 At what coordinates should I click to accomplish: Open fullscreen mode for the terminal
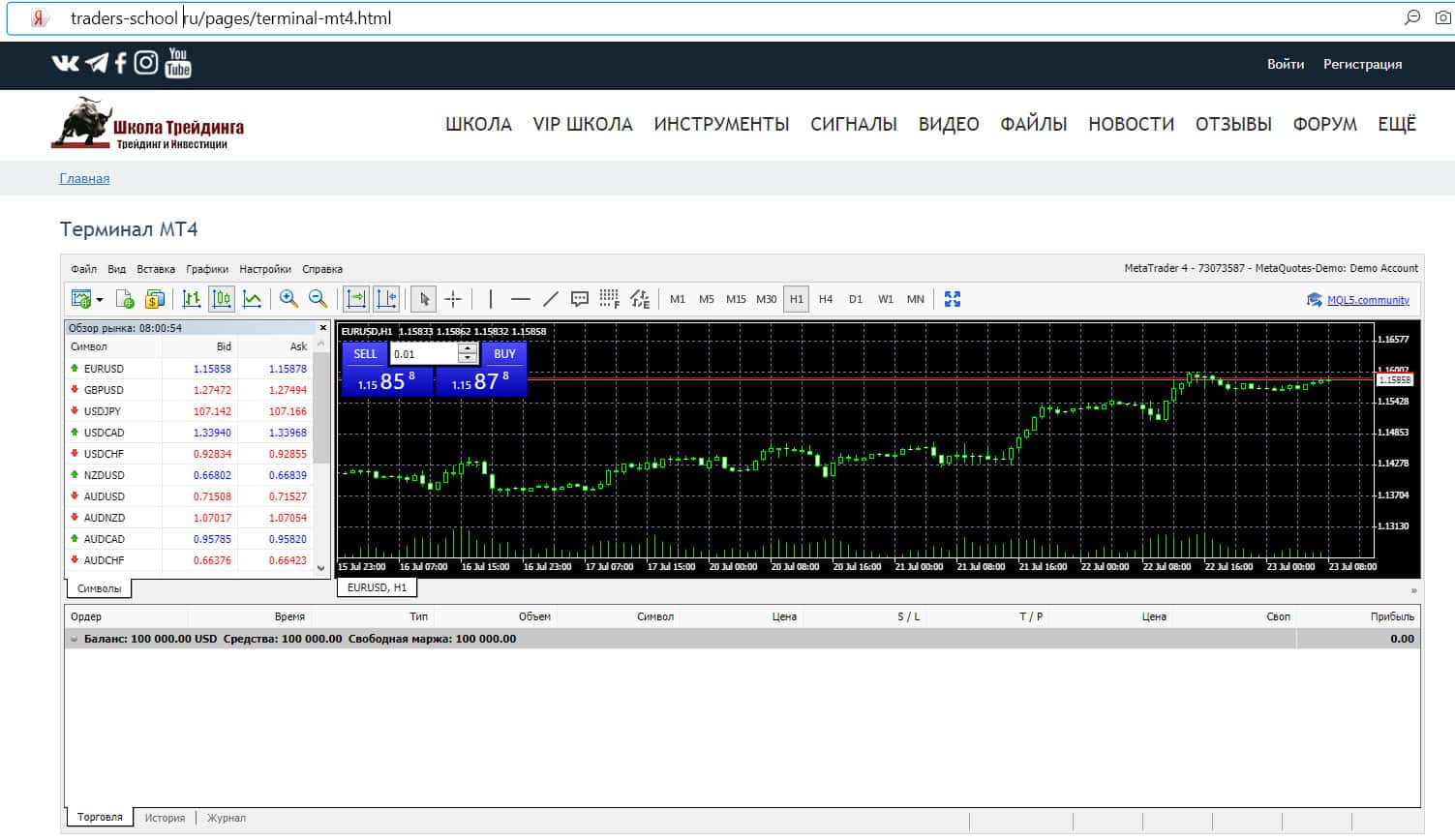coord(953,299)
